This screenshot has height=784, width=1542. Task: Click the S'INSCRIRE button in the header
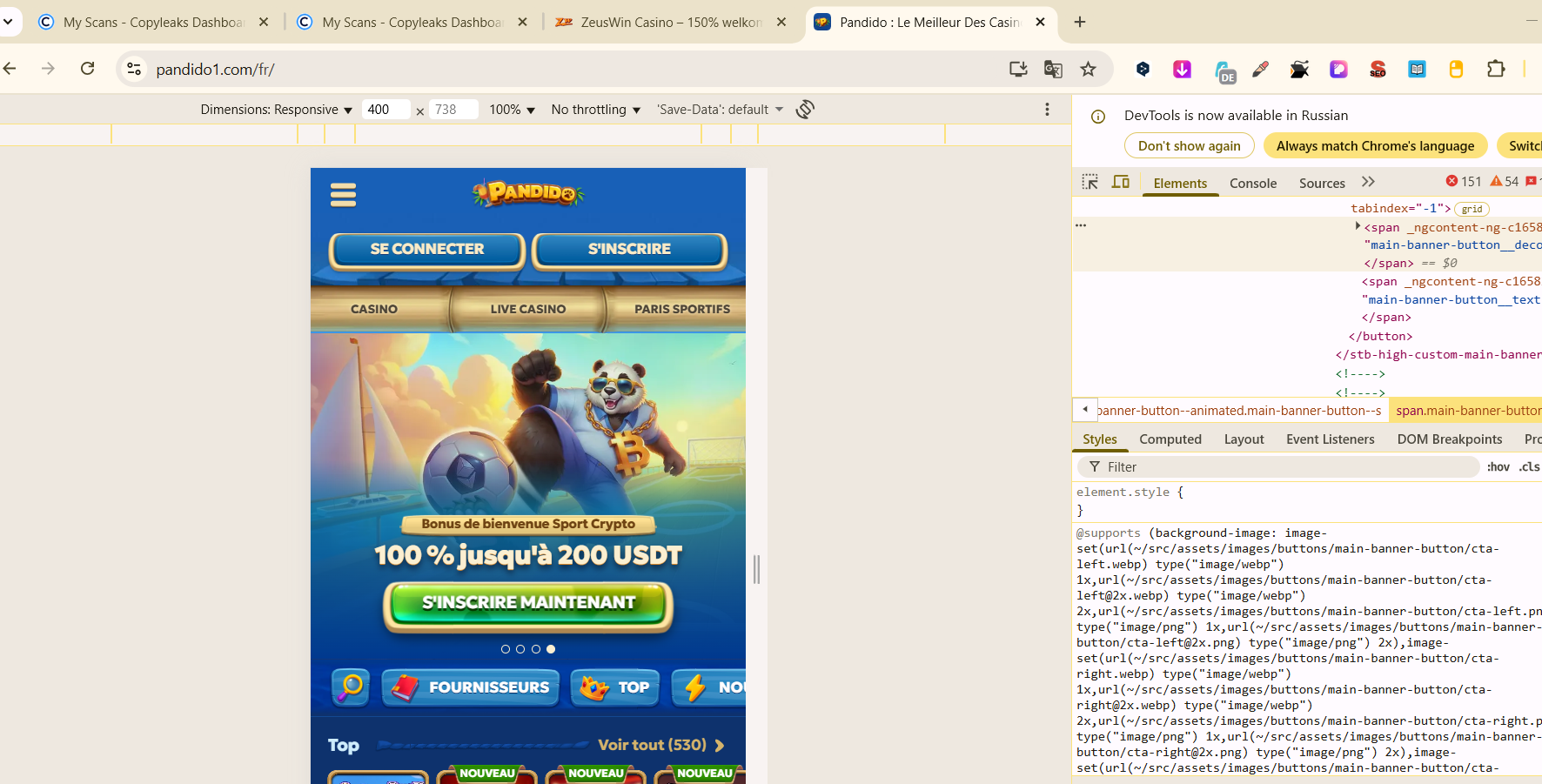click(630, 250)
